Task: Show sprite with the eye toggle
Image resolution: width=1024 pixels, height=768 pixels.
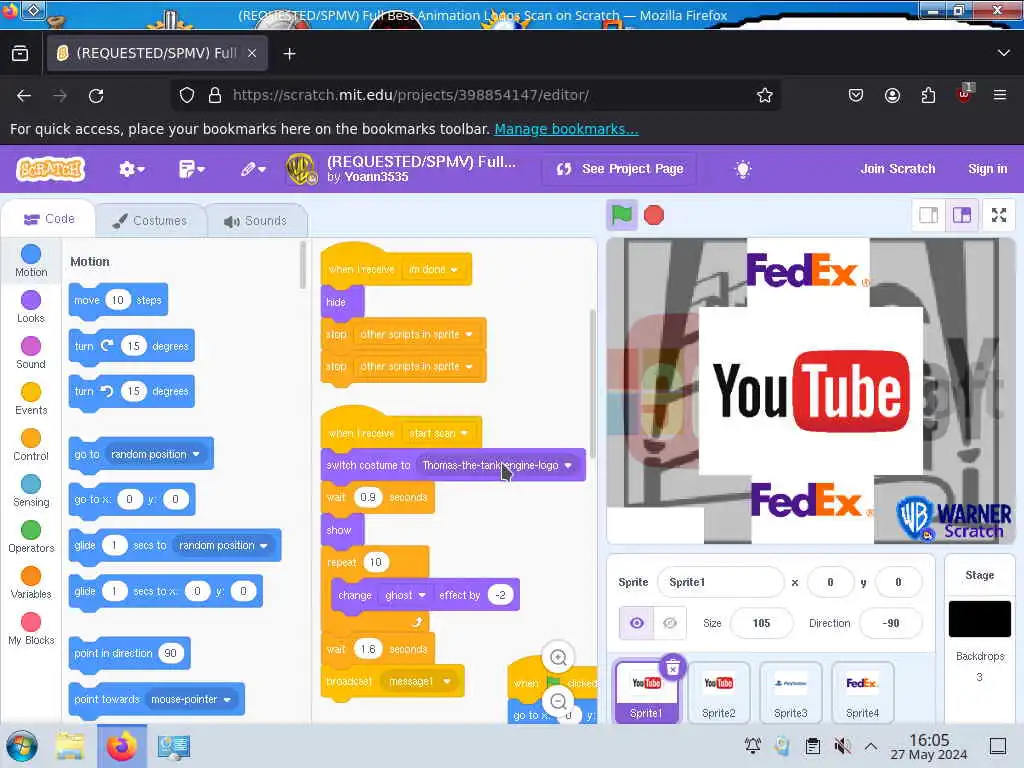Action: point(637,623)
